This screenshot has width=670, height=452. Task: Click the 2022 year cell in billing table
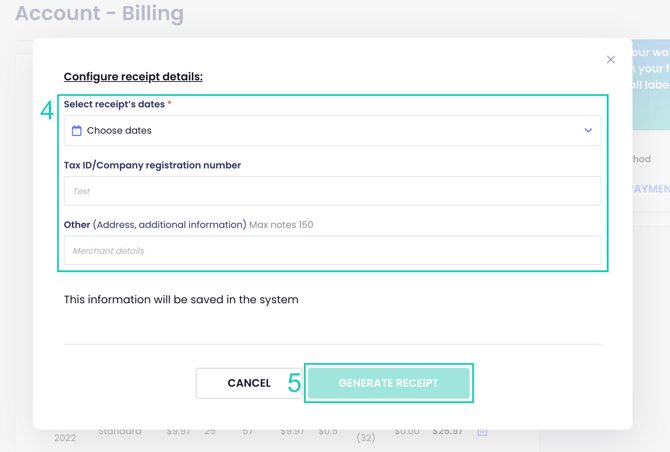(x=65, y=438)
